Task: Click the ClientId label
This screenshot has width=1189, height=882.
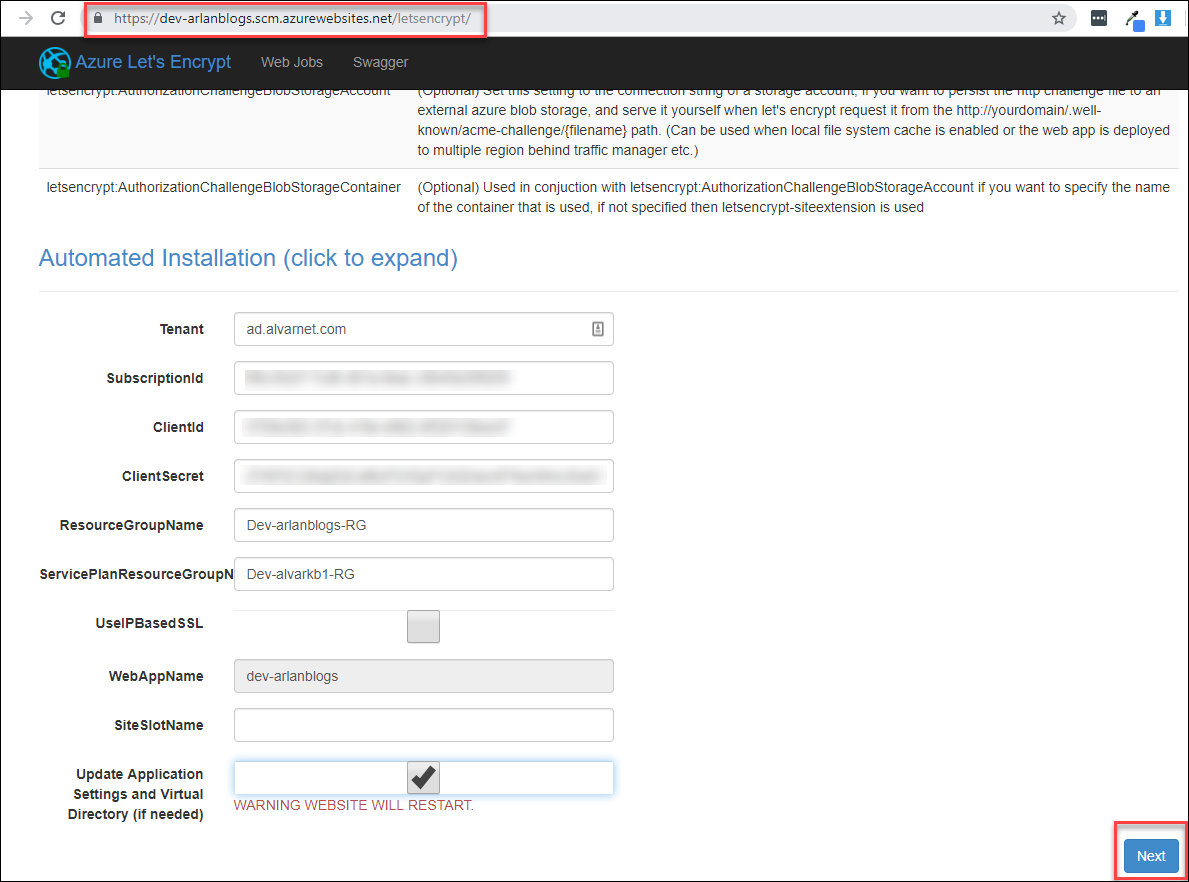Action: click(178, 427)
